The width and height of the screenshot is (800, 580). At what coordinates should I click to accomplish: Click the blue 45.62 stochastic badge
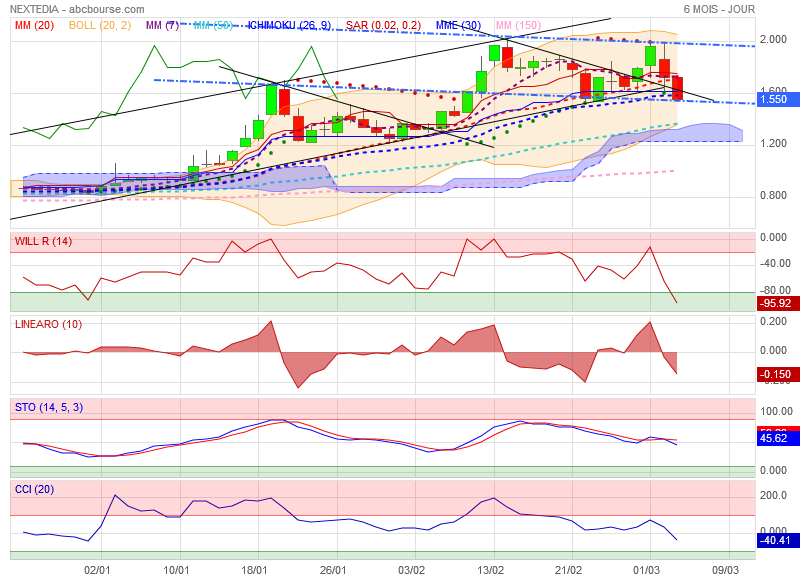pyautogui.click(x=778, y=438)
